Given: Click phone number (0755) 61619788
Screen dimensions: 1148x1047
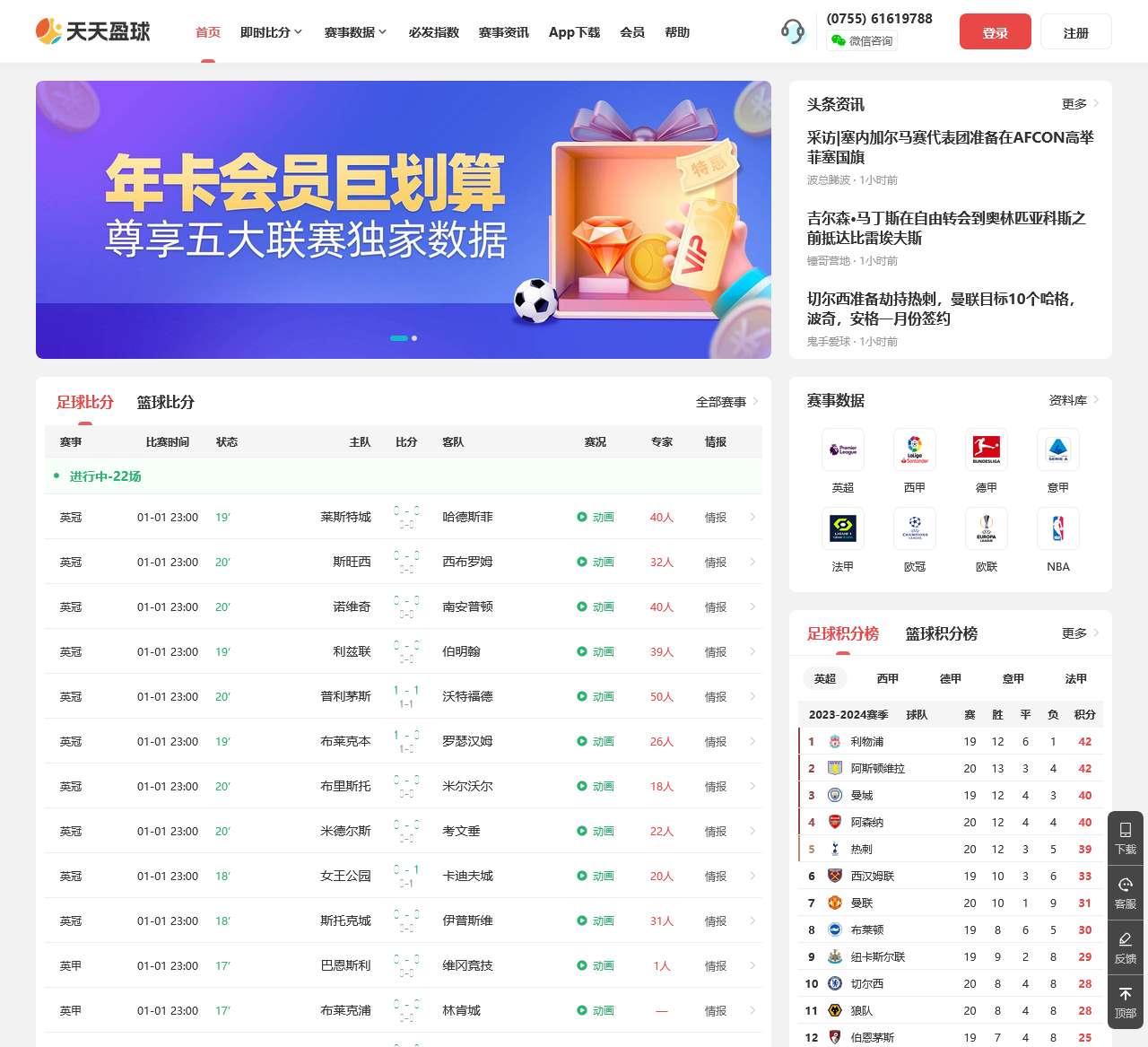Looking at the screenshot, I should (x=880, y=18).
